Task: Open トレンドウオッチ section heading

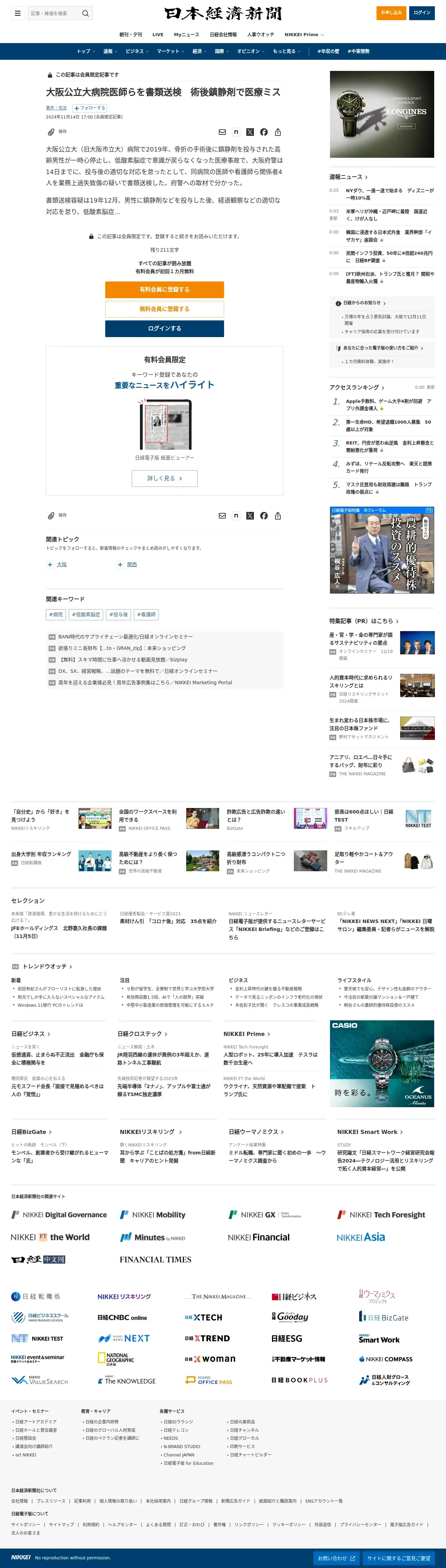Action: (x=48, y=966)
